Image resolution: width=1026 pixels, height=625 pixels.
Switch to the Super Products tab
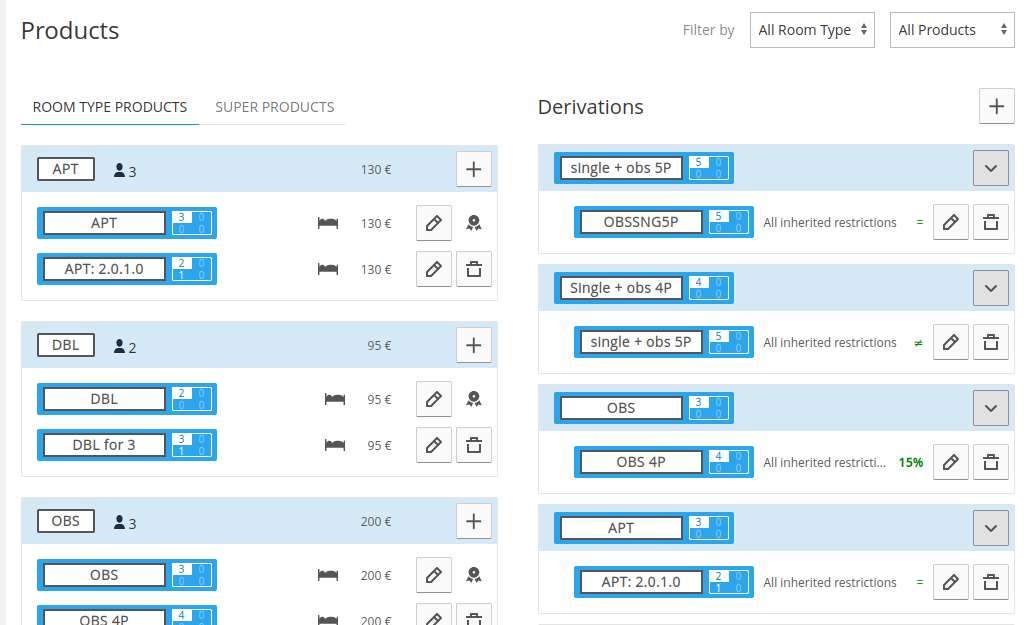274,107
